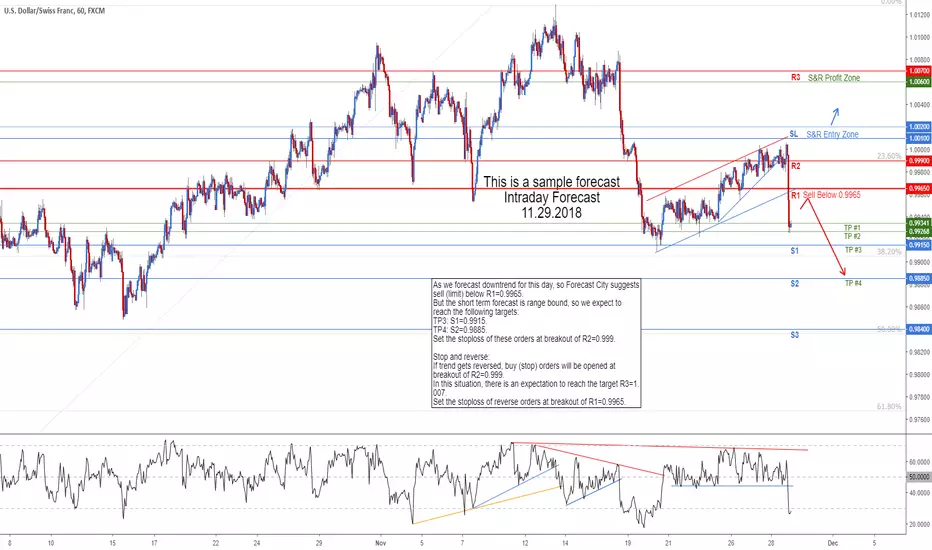The width and height of the screenshot is (932, 550).
Task: Select the TP #4 target label
Action: 853,283
